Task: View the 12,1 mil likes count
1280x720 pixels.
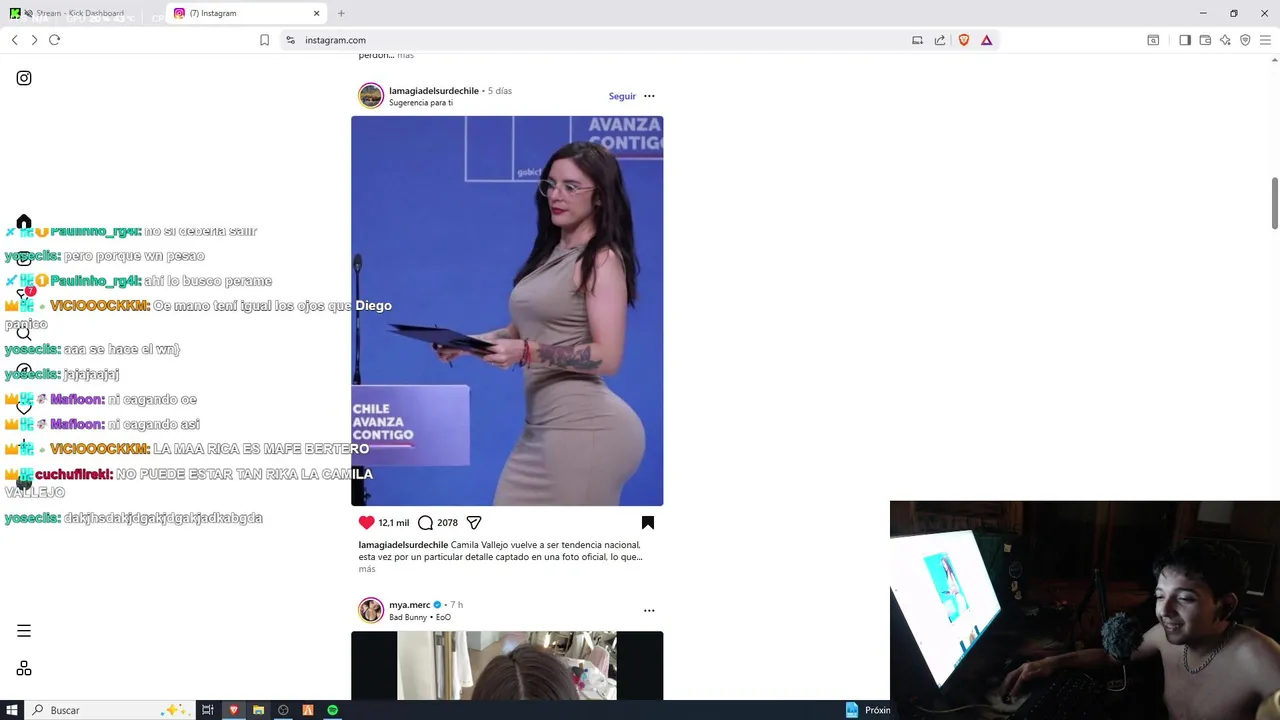Action: pos(394,522)
